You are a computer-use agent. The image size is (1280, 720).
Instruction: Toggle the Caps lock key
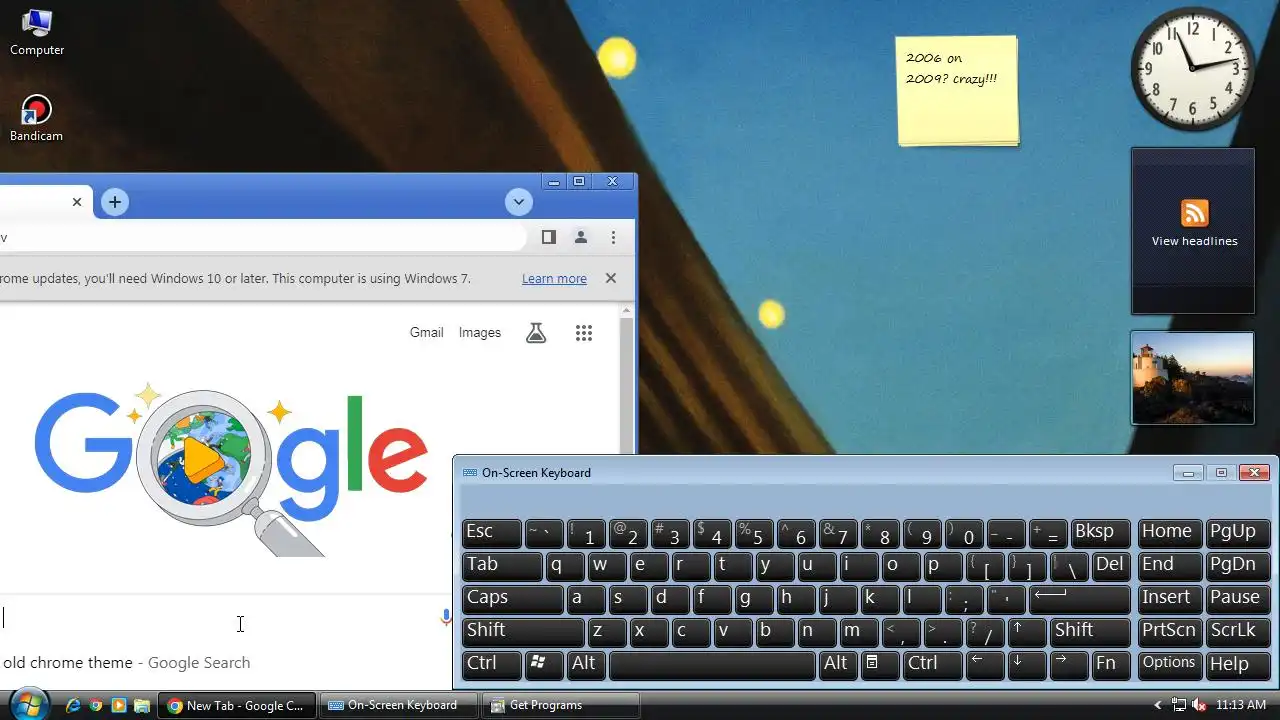point(512,599)
